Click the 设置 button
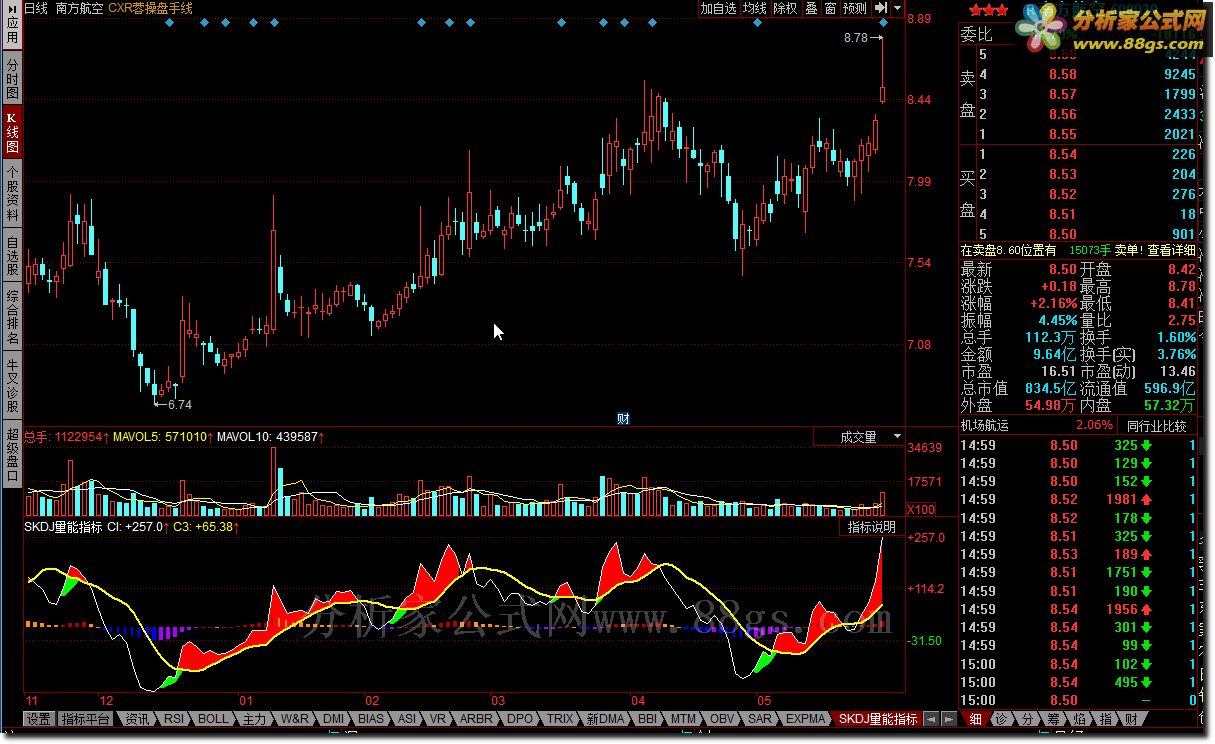Image resolution: width=1215 pixels, height=744 pixels. click(39, 719)
